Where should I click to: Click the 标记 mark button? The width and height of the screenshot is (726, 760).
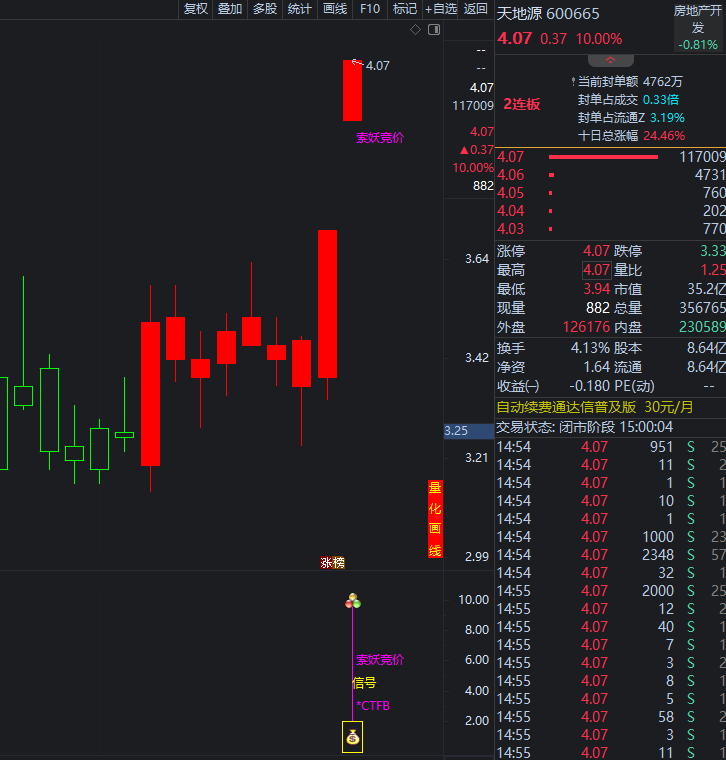coord(405,9)
